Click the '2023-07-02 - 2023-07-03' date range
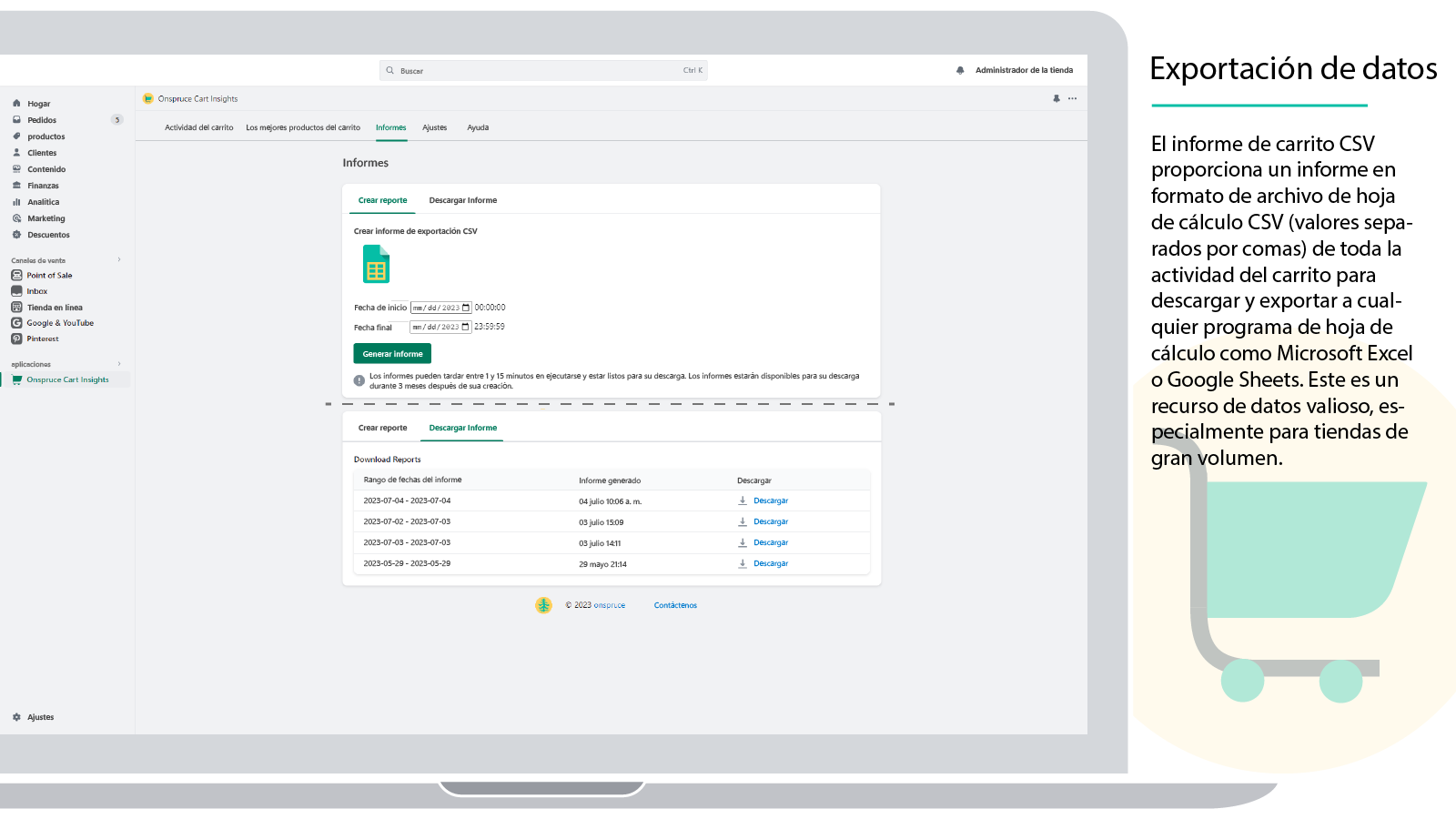Image resolution: width=1456 pixels, height=819 pixels. [x=407, y=521]
